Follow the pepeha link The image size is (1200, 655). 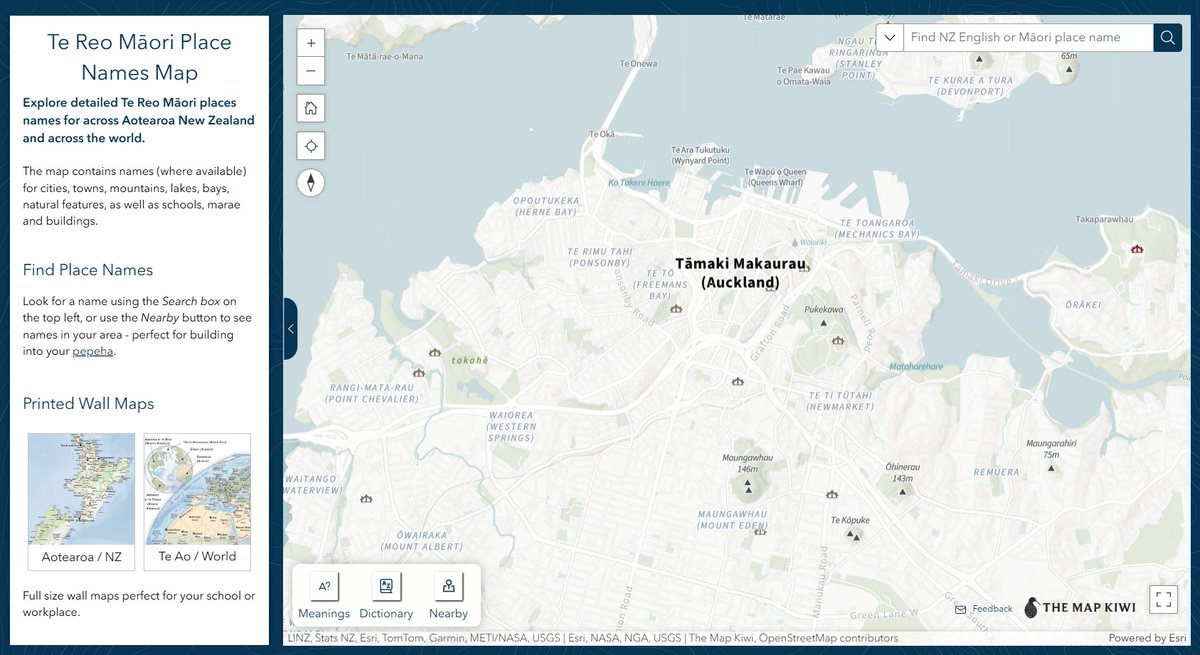[93, 350]
